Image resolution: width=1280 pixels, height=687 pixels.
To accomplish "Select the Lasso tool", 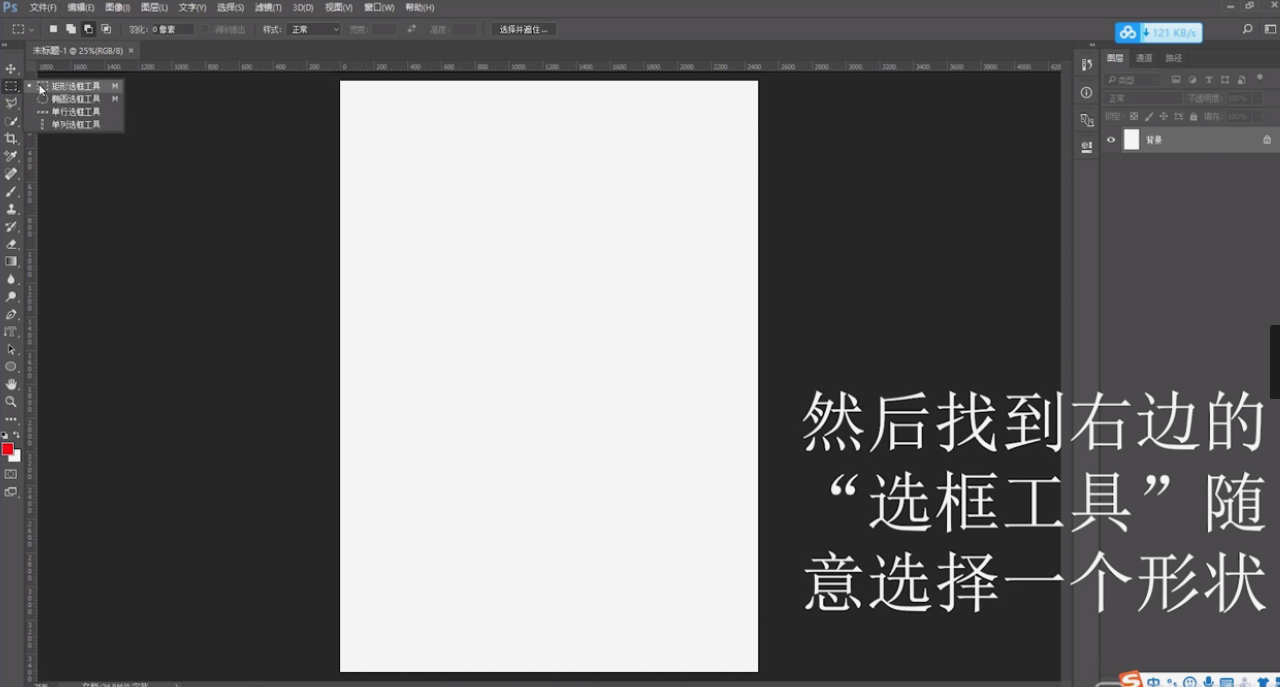I will tap(11, 103).
